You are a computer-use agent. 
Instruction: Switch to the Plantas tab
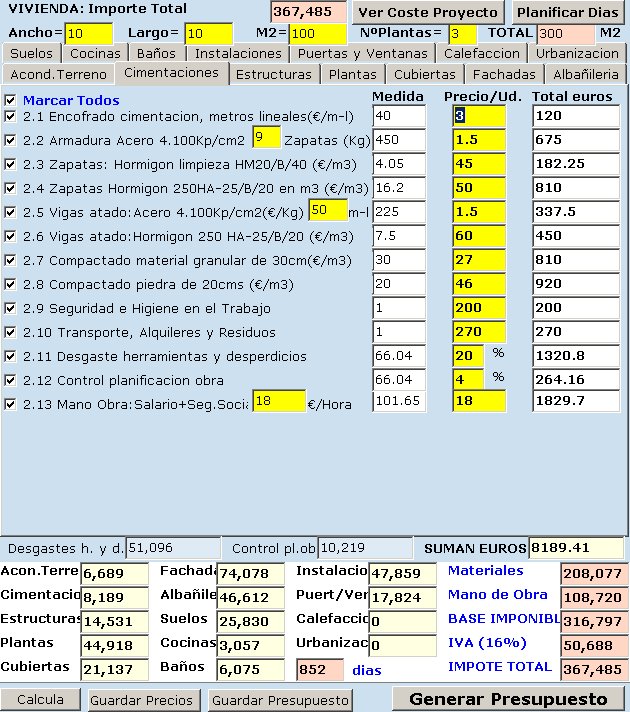[353, 74]
